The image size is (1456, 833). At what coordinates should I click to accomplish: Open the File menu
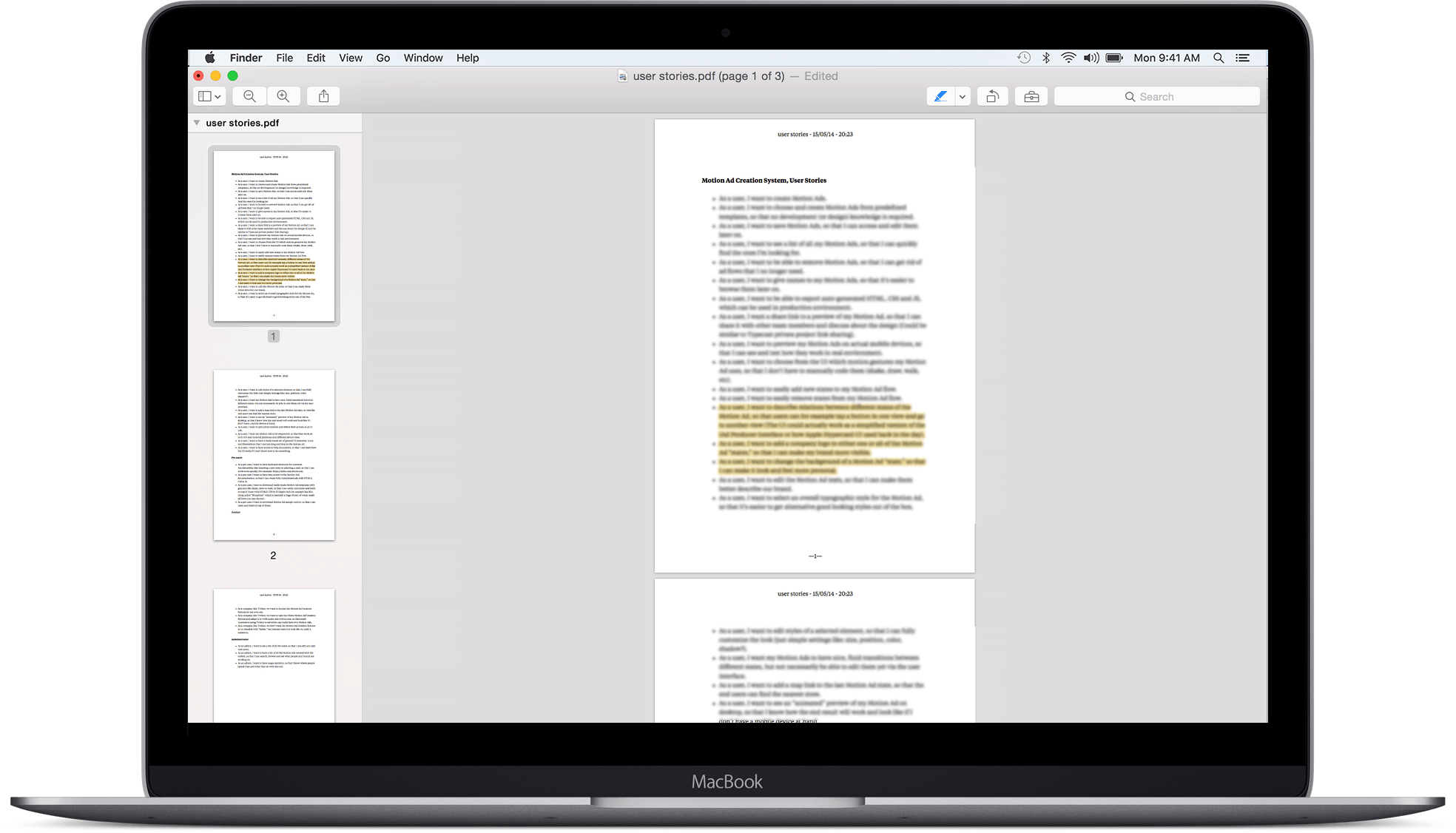pos(284,58)
